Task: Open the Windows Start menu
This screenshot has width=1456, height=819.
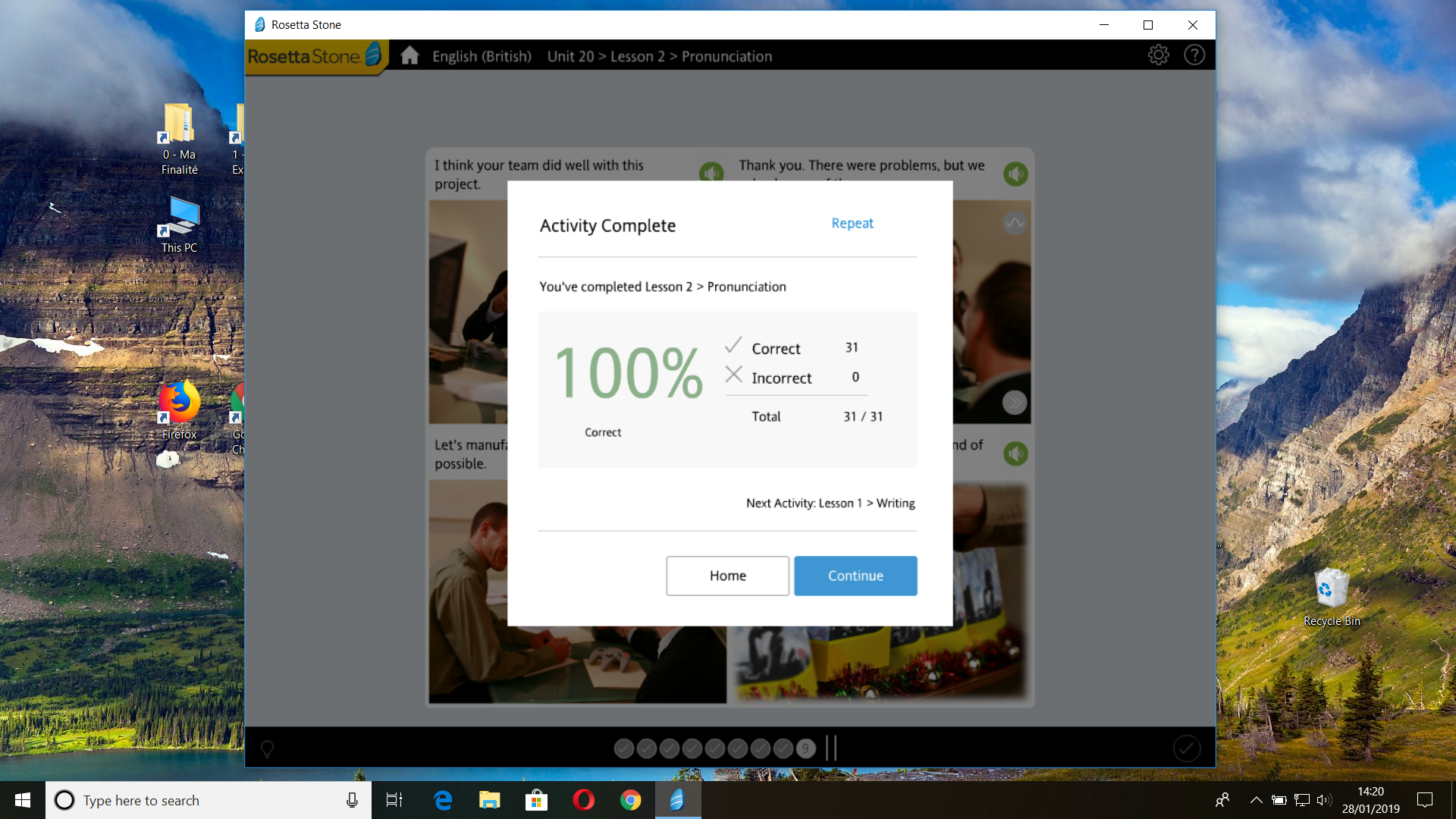Action: point(23,800)
